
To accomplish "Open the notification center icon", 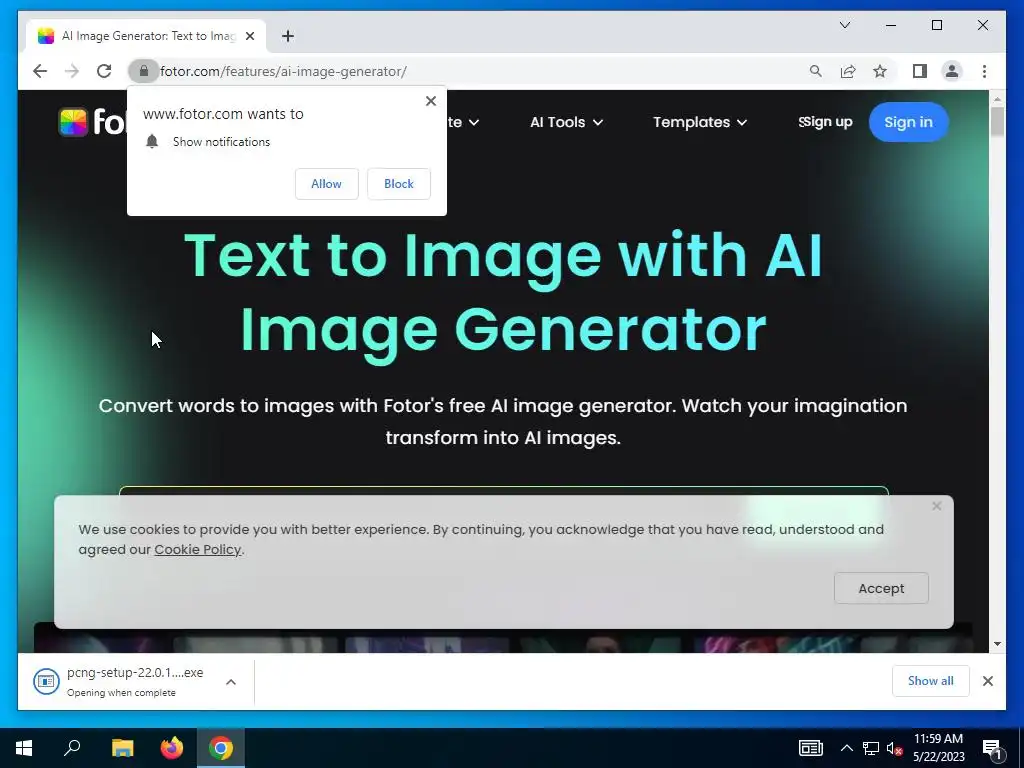I will click(x=993, y=749).
